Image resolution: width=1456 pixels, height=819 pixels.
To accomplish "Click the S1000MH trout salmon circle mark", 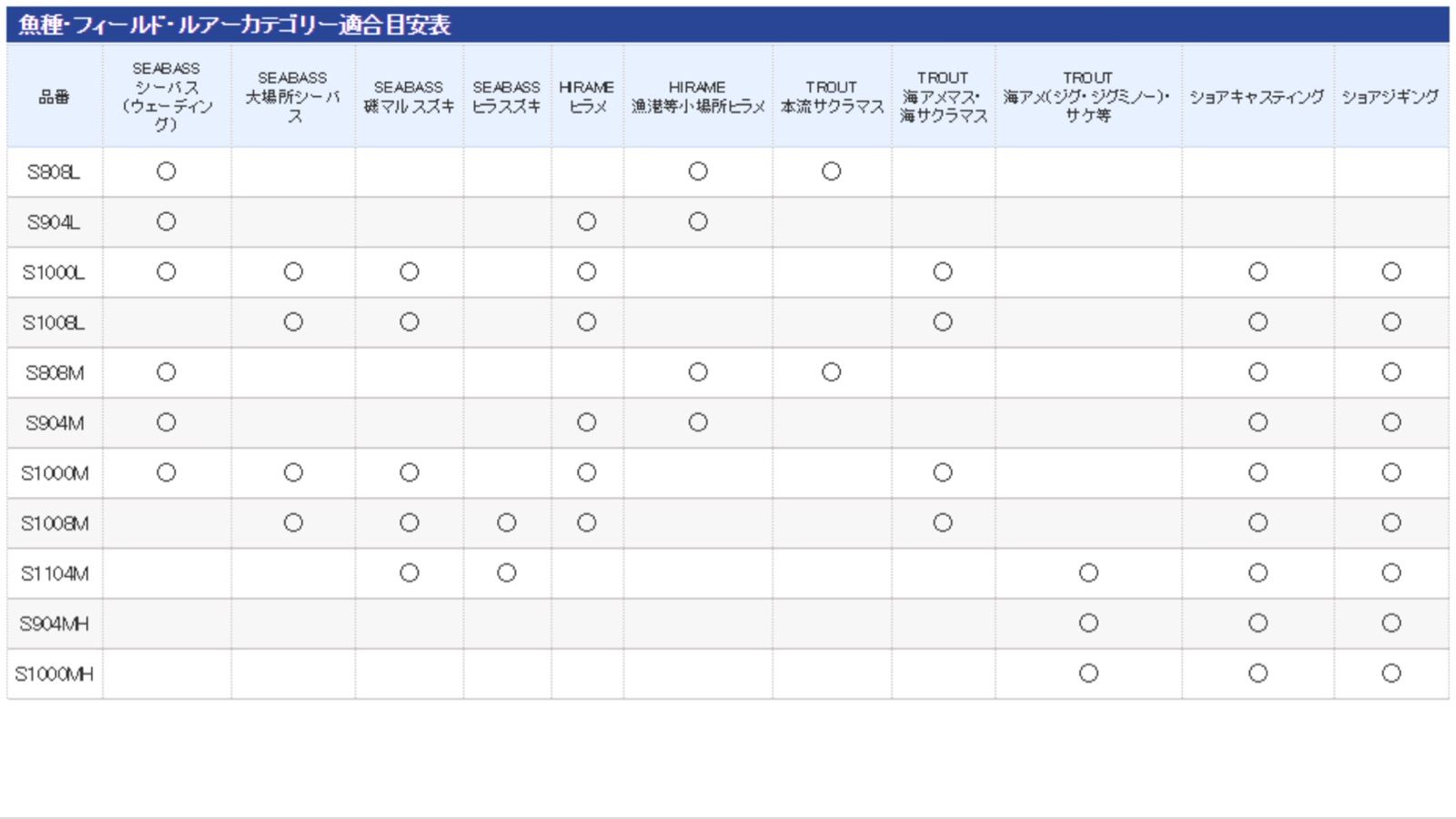I will [x=1088, y=673].
